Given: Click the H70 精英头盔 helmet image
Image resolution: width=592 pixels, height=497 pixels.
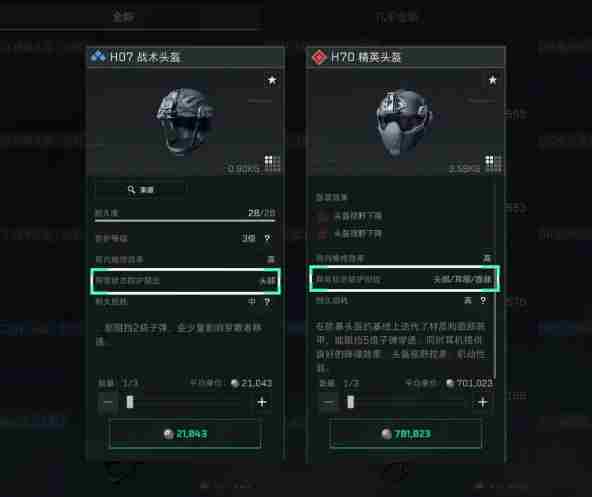Looking at the screenshot, I should [x=405, y=123].
